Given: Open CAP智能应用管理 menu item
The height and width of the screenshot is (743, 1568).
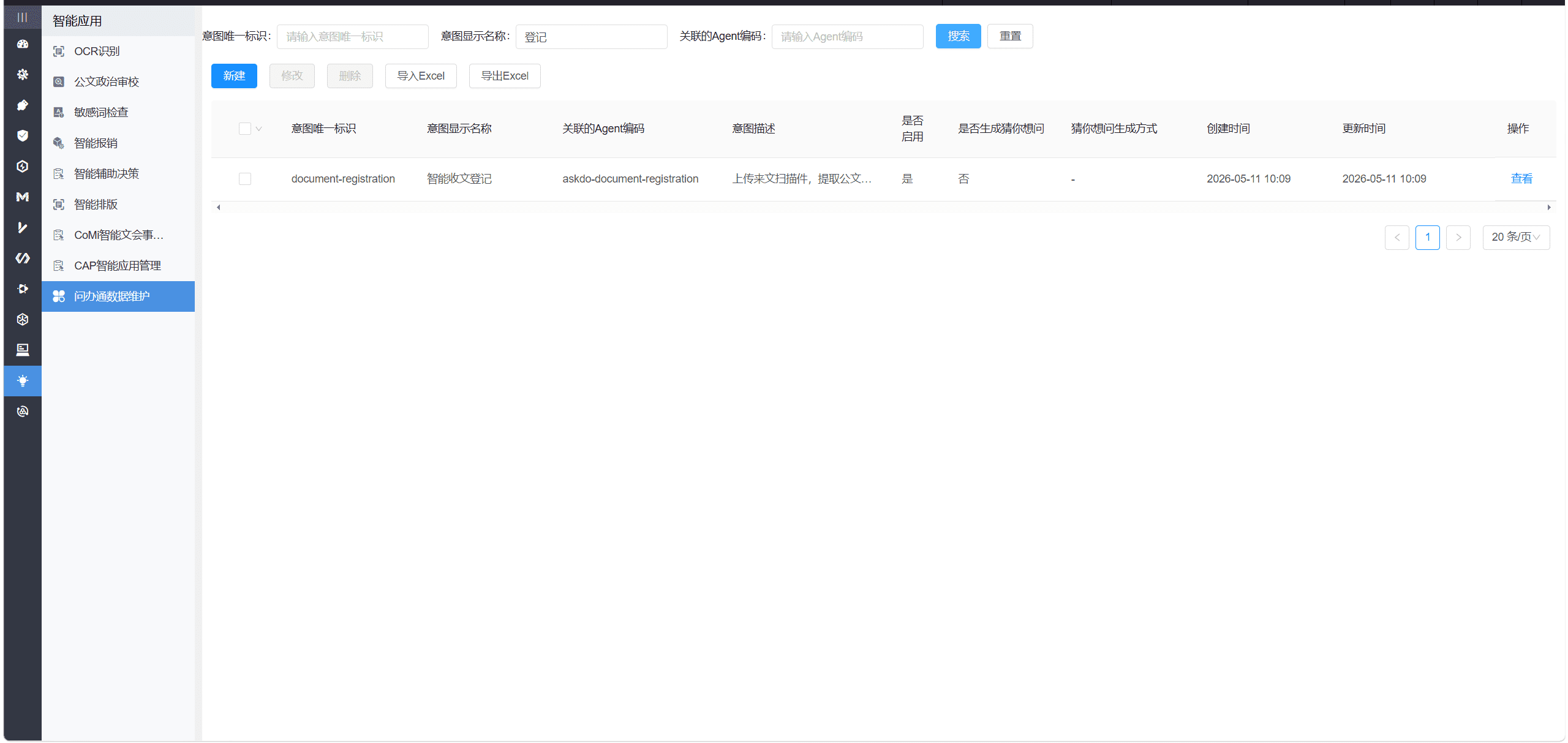Looking at the screenshot, I should (118, 266).
